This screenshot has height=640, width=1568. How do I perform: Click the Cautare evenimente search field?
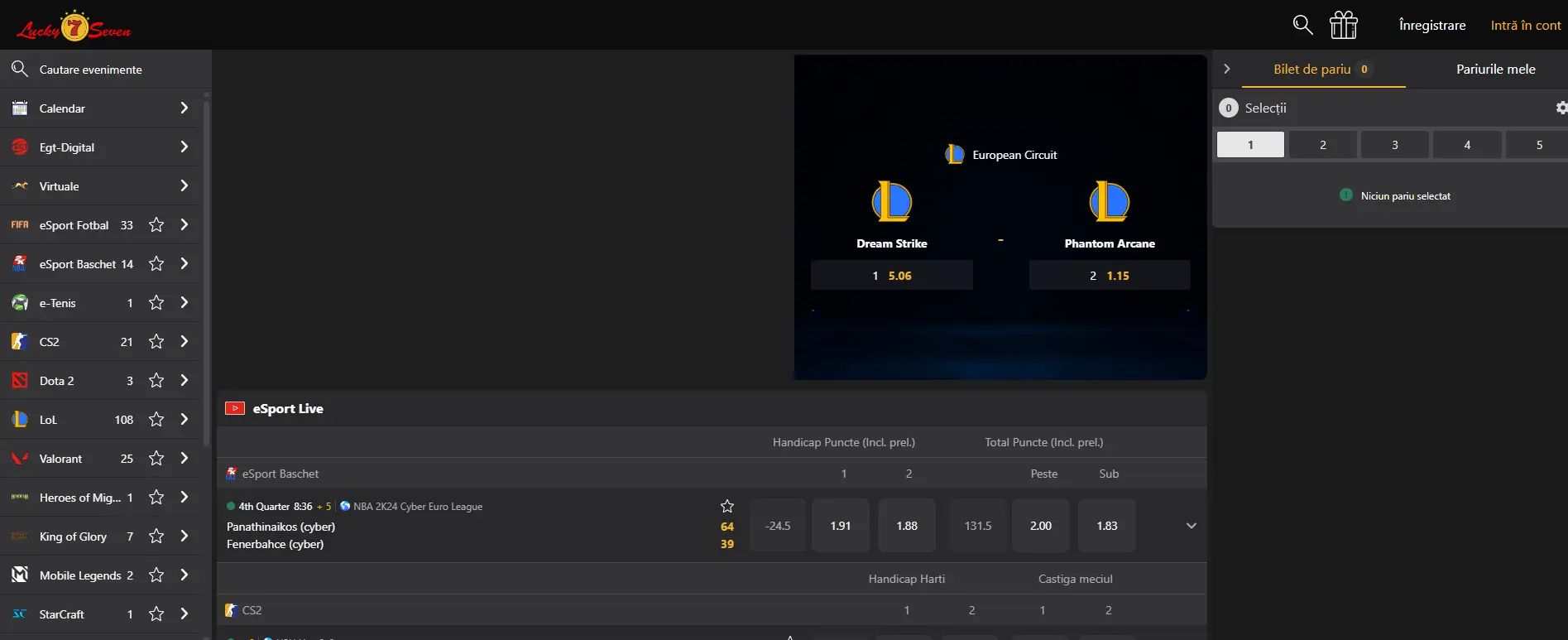(106, 70)
